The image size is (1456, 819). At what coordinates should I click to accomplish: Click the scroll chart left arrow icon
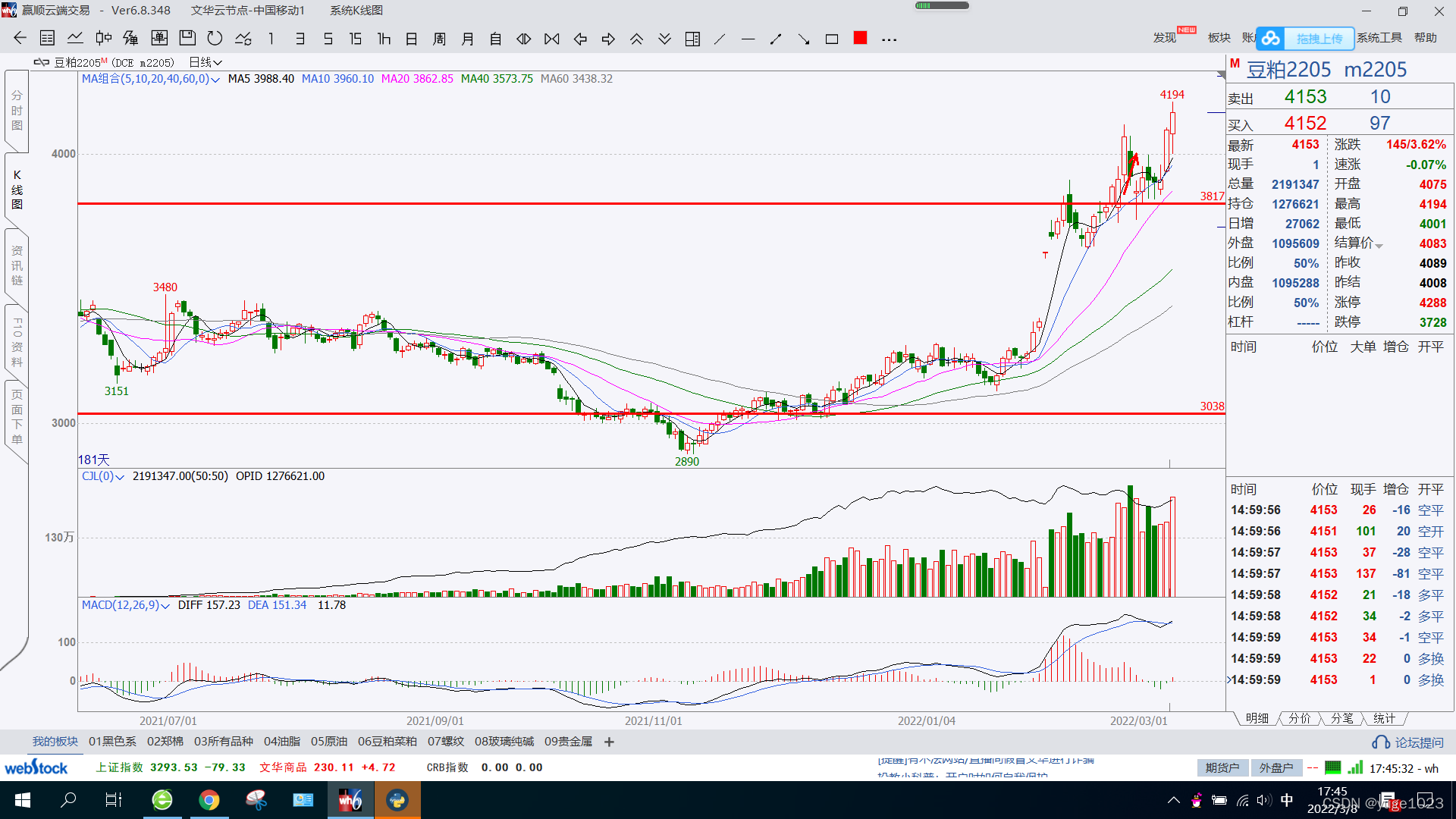(580, 39)
